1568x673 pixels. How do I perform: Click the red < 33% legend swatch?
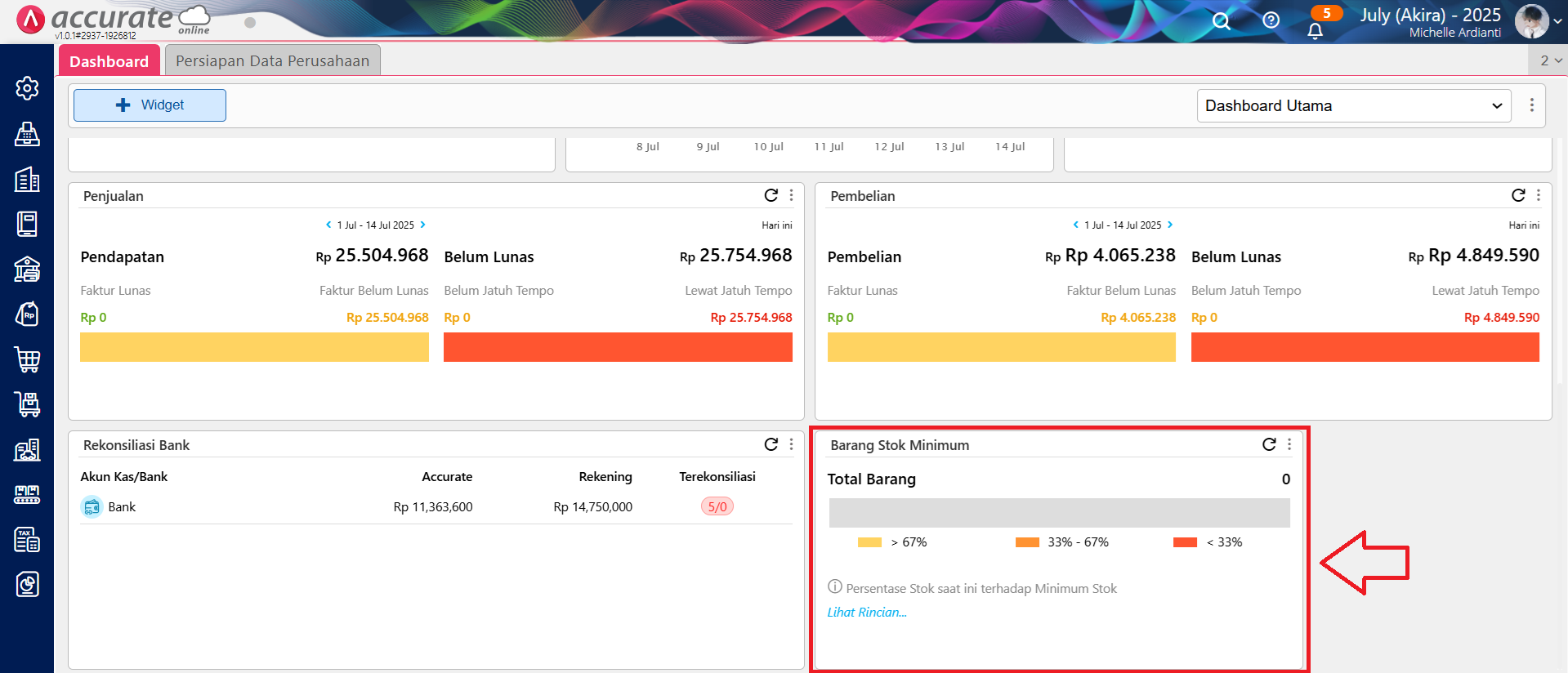pyautogui.click(x=1185, y=542)
